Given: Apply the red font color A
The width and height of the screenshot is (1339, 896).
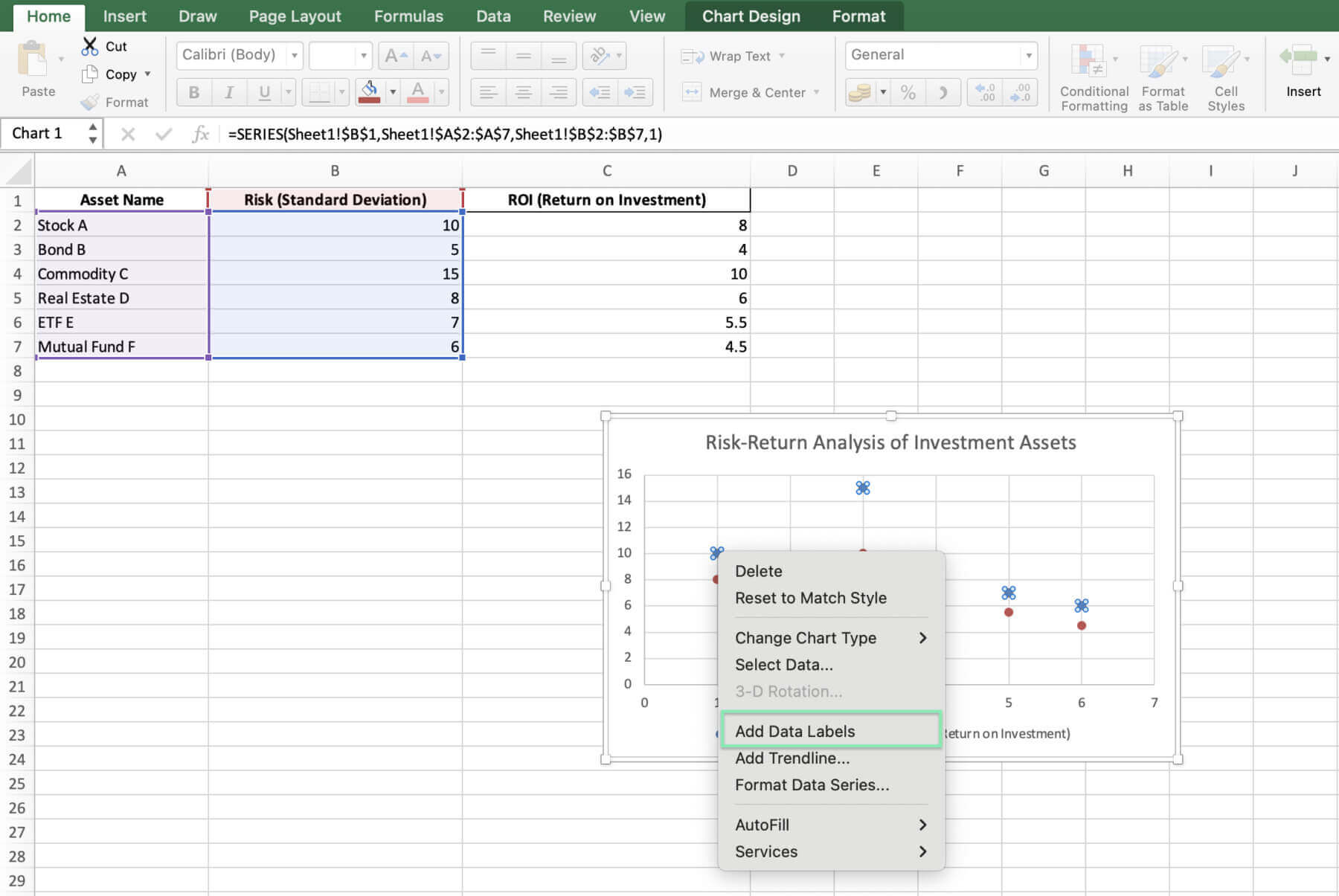Looking at the screenshot, I should [418, 92].
